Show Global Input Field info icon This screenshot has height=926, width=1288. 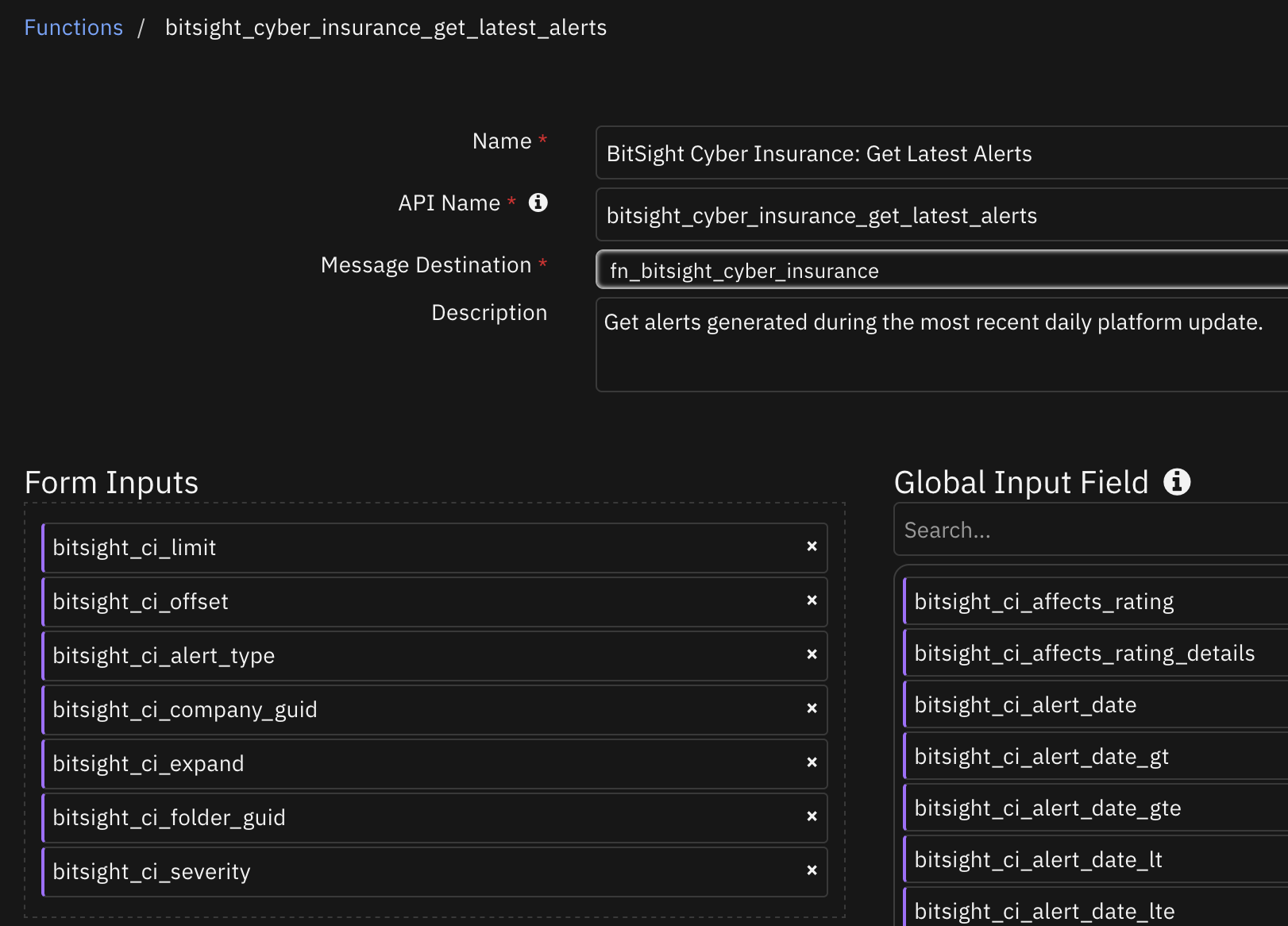(1177, 481)
